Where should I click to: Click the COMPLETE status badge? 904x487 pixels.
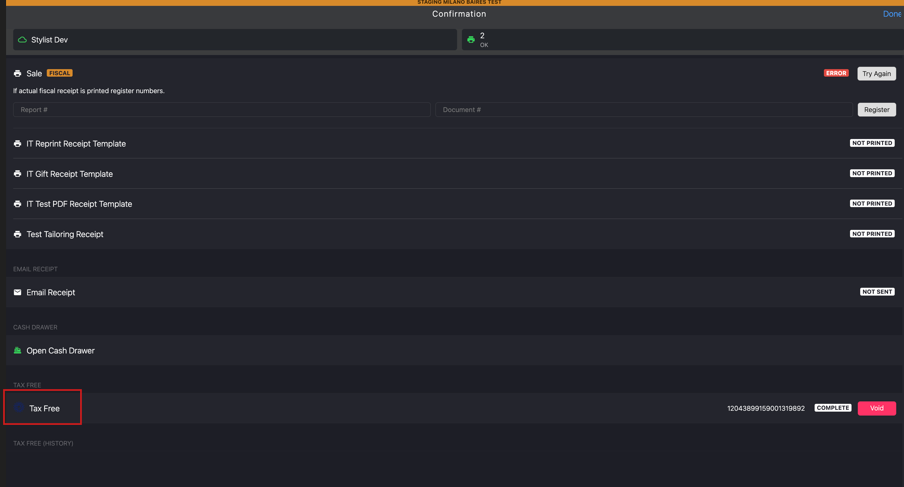833,407
